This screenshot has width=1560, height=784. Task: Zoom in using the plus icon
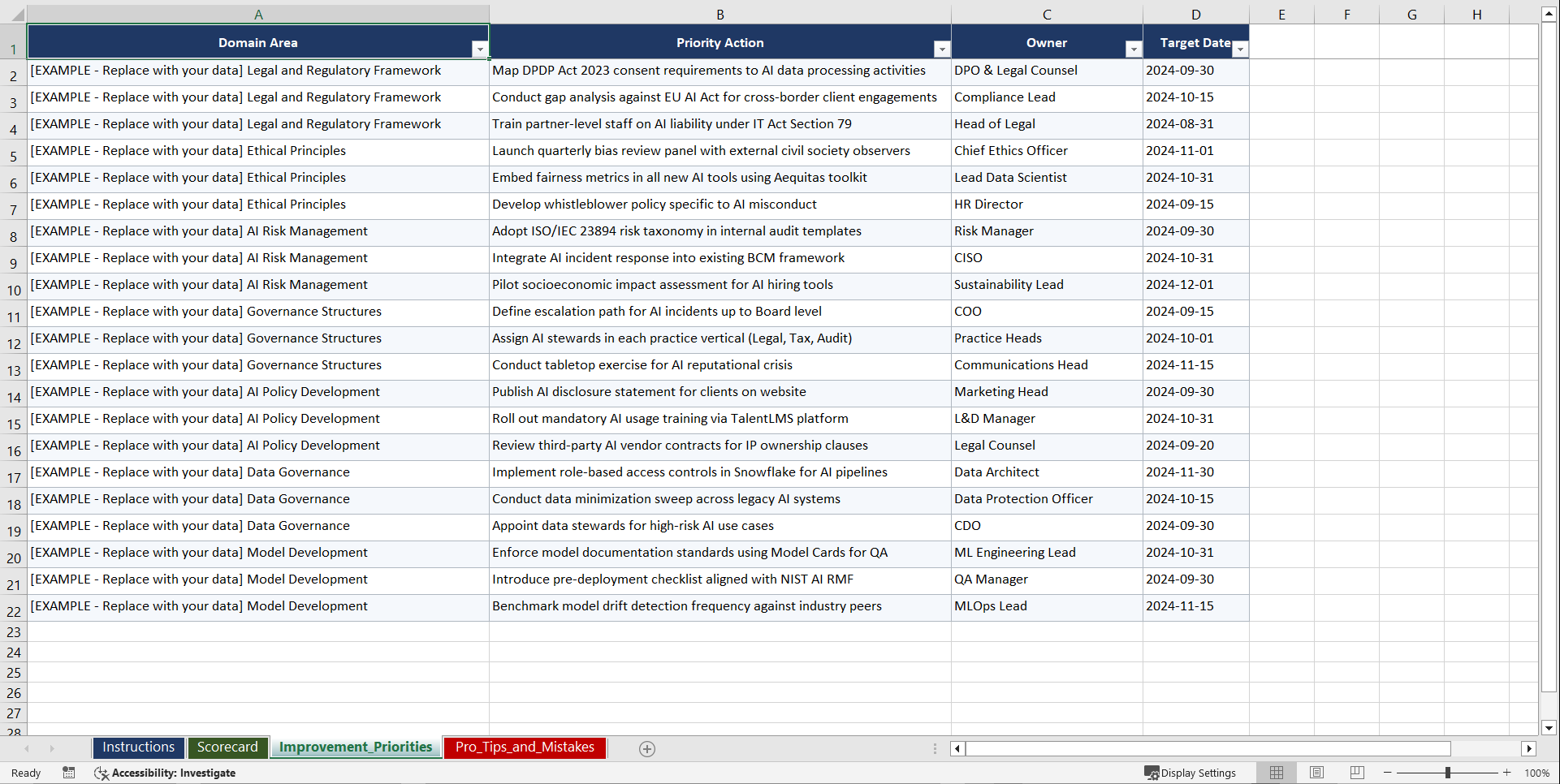pos(1507,773)
